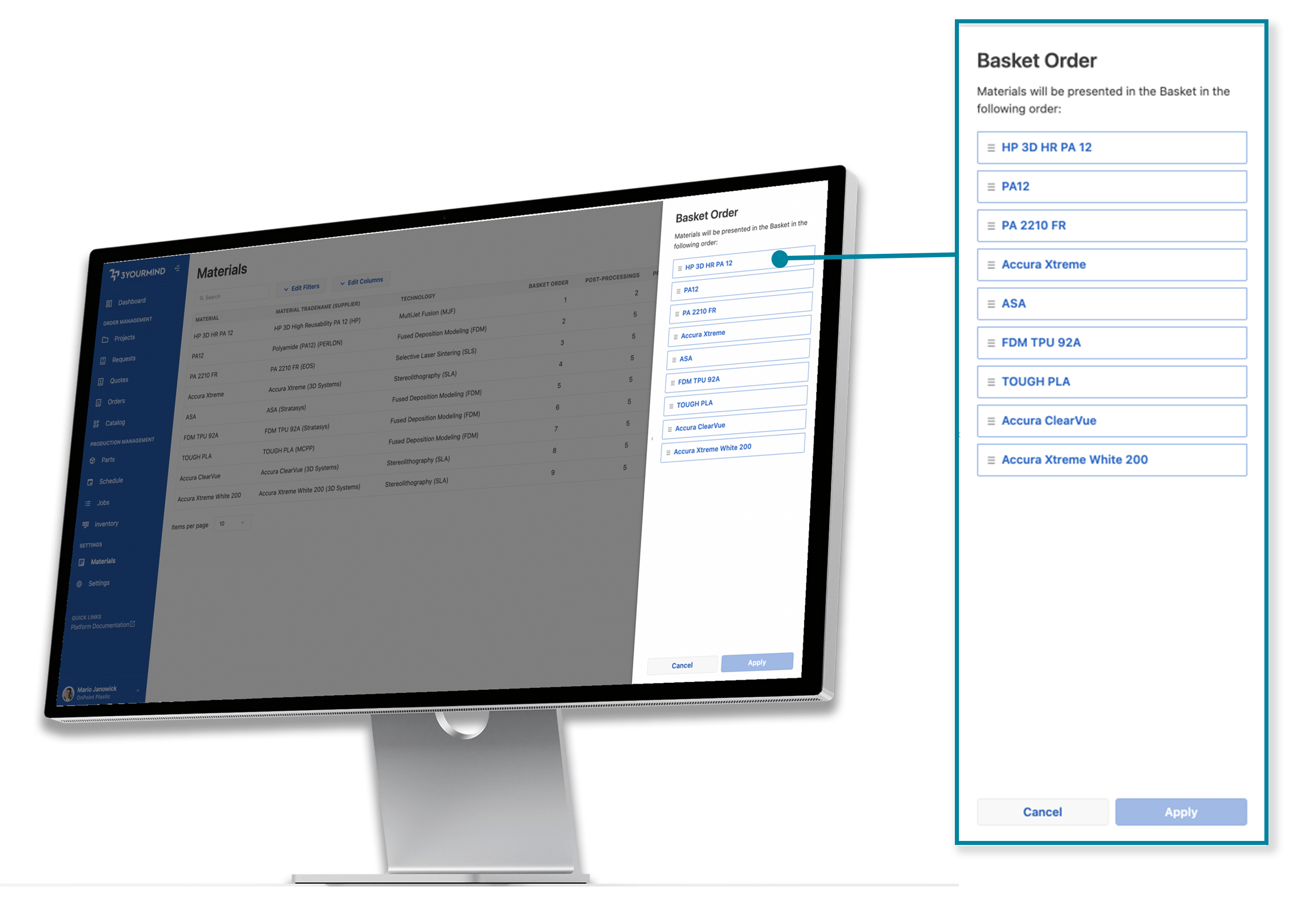Click table cell 'HP 3D High Reusability PA 12 (HP)'
Screen dimensions: 1311x924
(318, 324)
